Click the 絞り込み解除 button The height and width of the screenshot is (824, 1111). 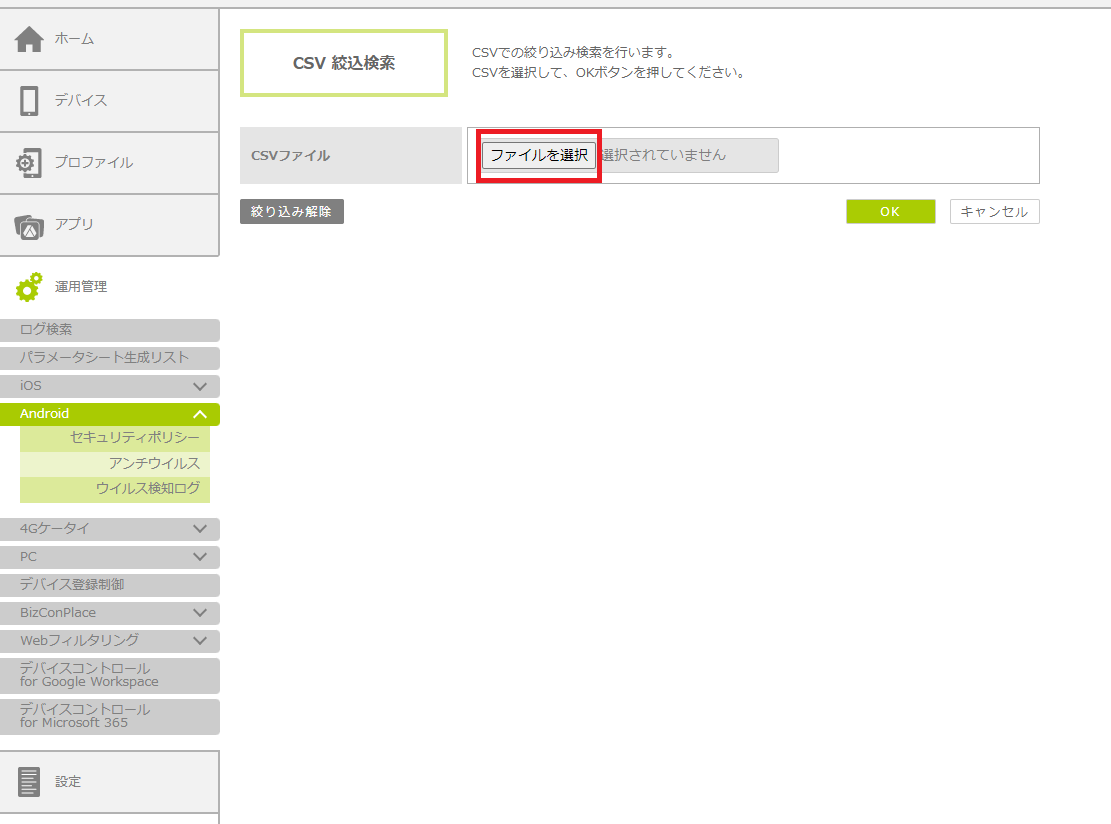(291, 212)
